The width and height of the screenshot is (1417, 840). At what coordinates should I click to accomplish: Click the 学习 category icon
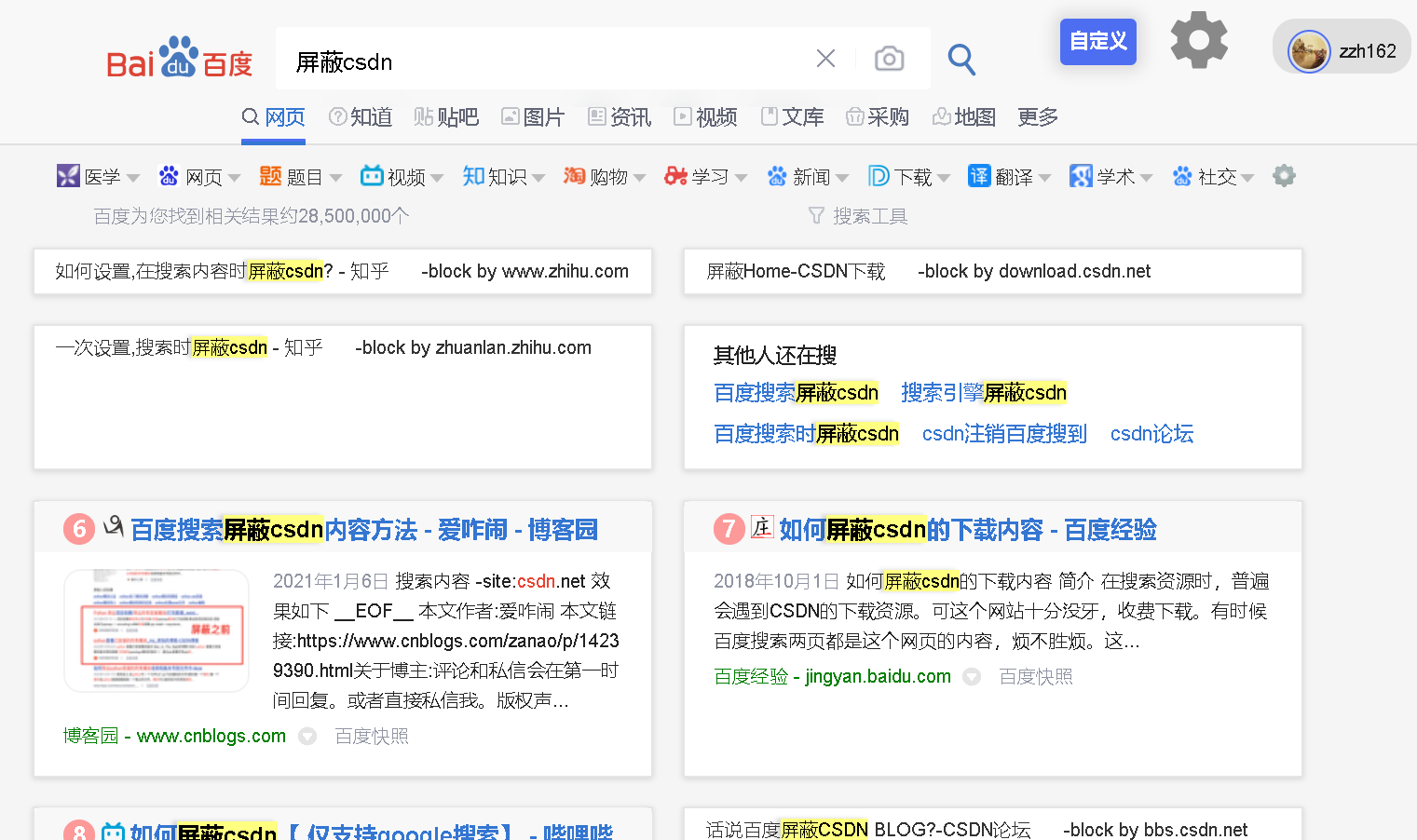(x=675, y=176)
